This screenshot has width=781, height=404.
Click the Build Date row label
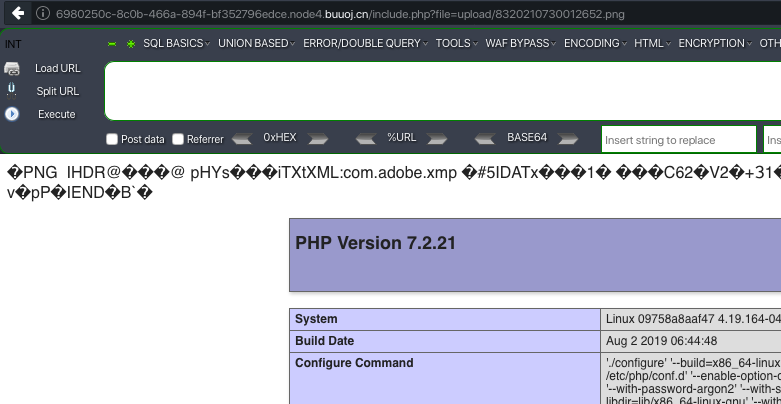[x=324, y=341]
